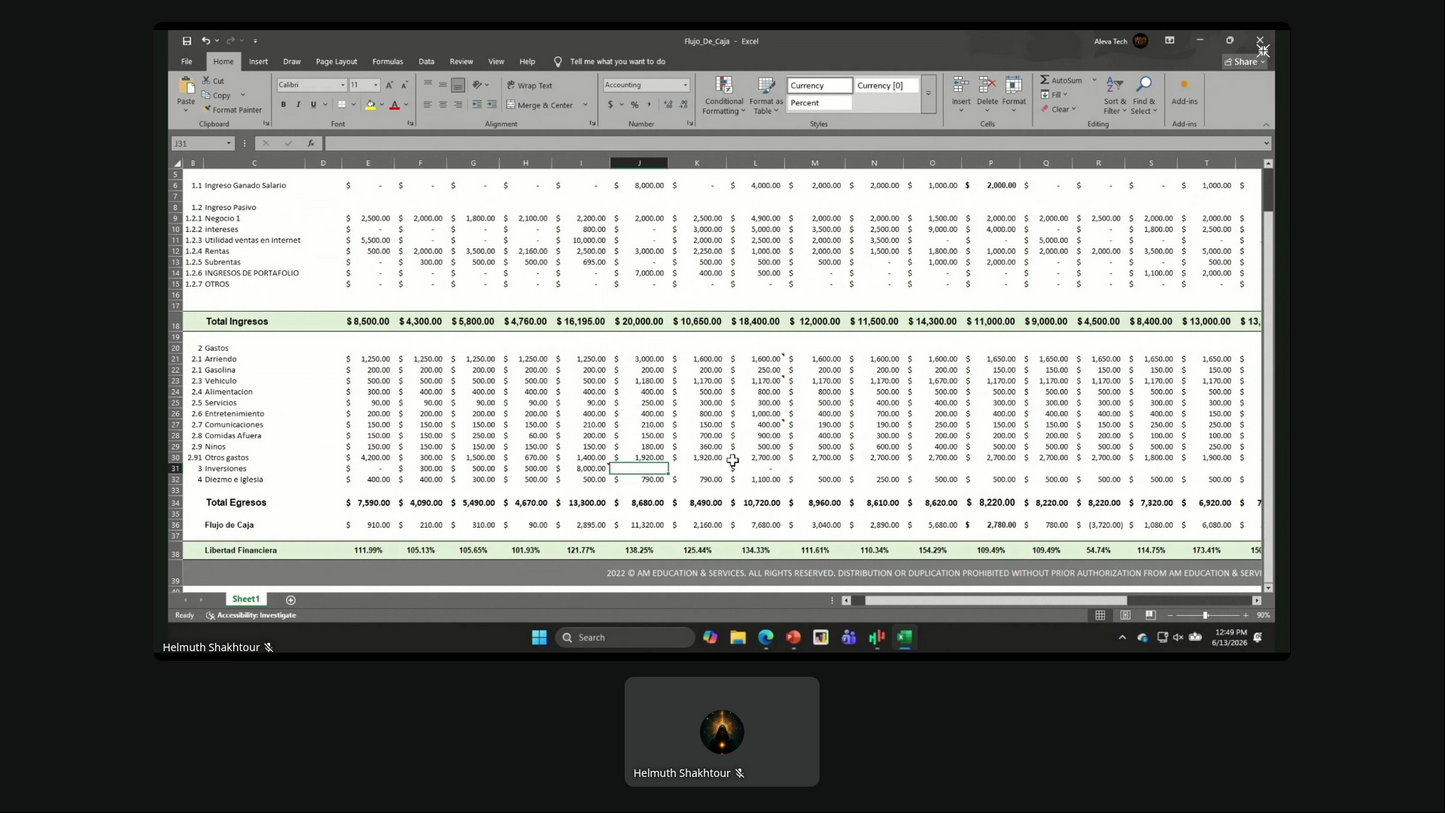Activate the Format Painter brush
Image resolution: width=1445 pixels, height=813 pixels.
[x=232, y=110]
